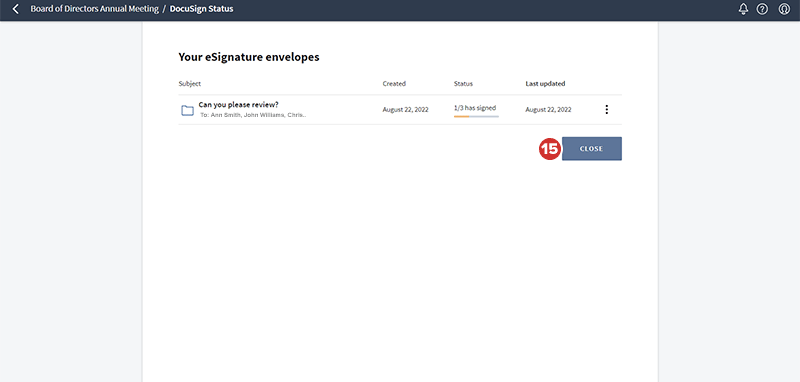Click the "Your eSignature envelopes" heading

249,57
